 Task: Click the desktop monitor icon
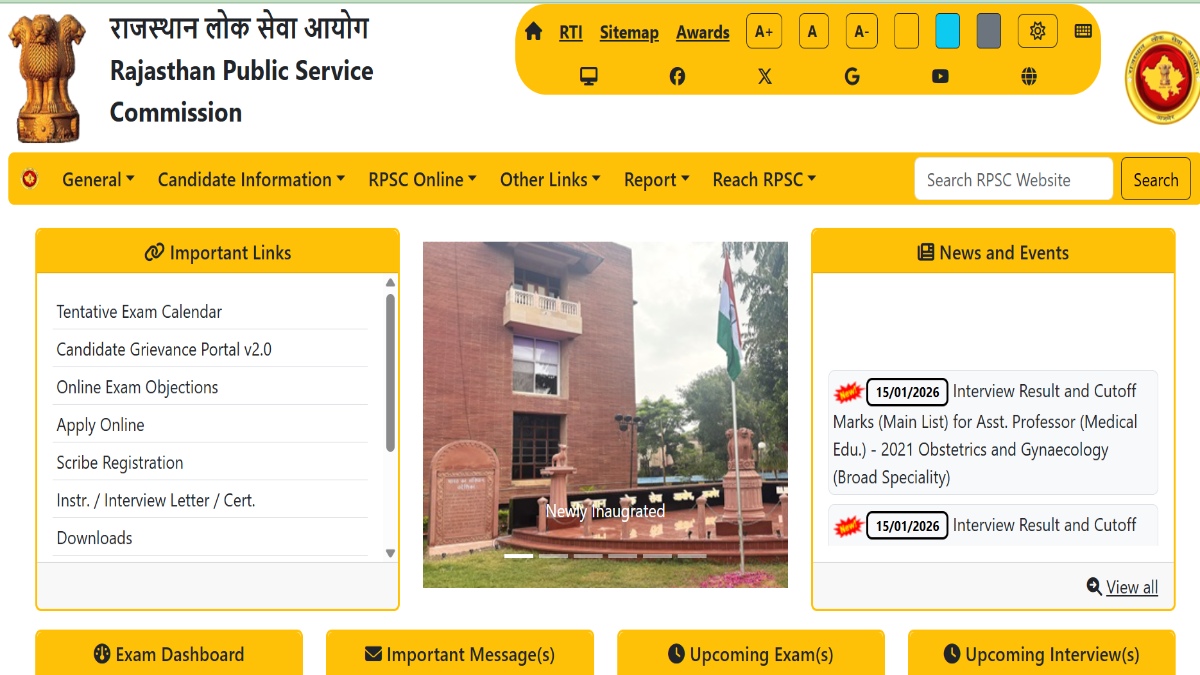tap(589, 76)
